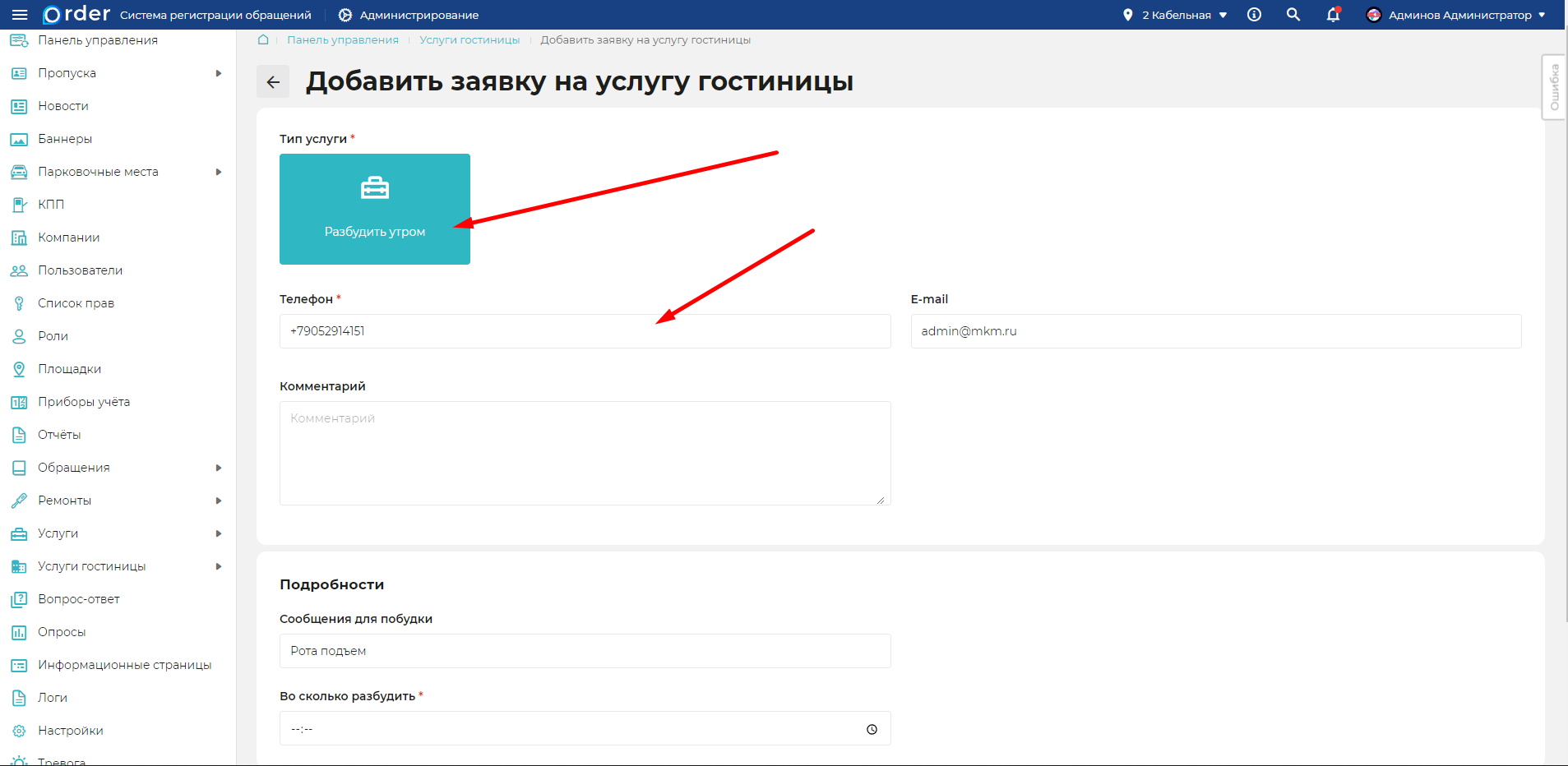
Task: Click the КПП flag icon
Action: pyautogui.click(x=18, y=204)
